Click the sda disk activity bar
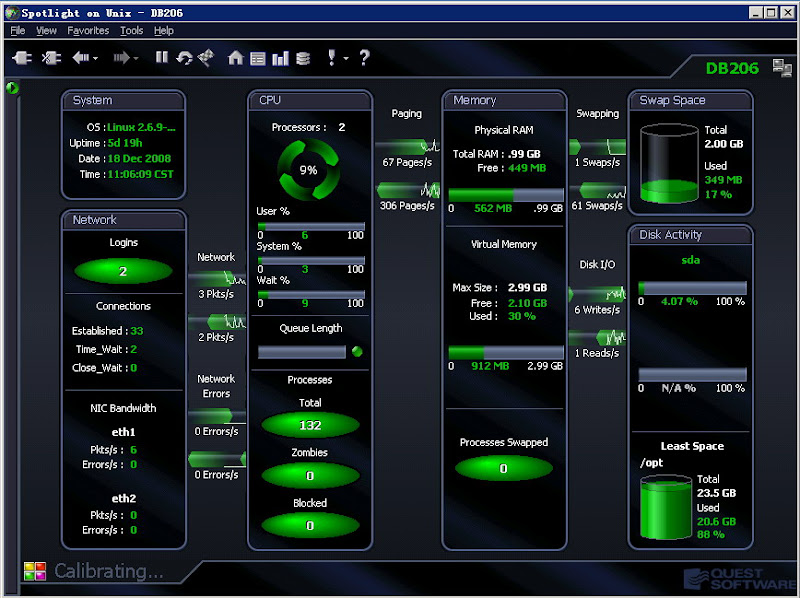 pos(692,288)
